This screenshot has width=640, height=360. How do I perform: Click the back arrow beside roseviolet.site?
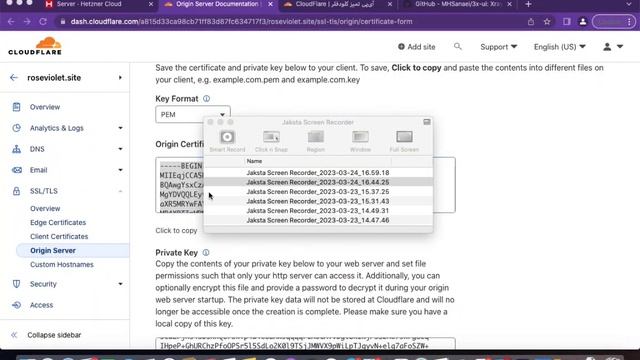click(14, 78)
